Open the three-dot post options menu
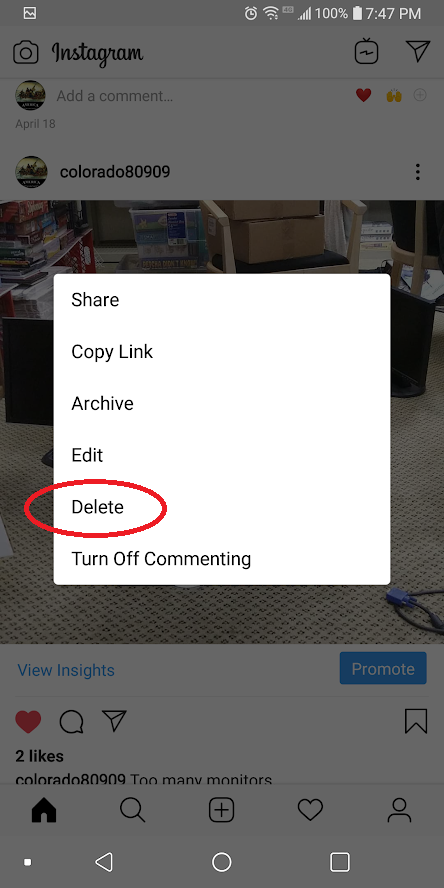 point(417,172)
